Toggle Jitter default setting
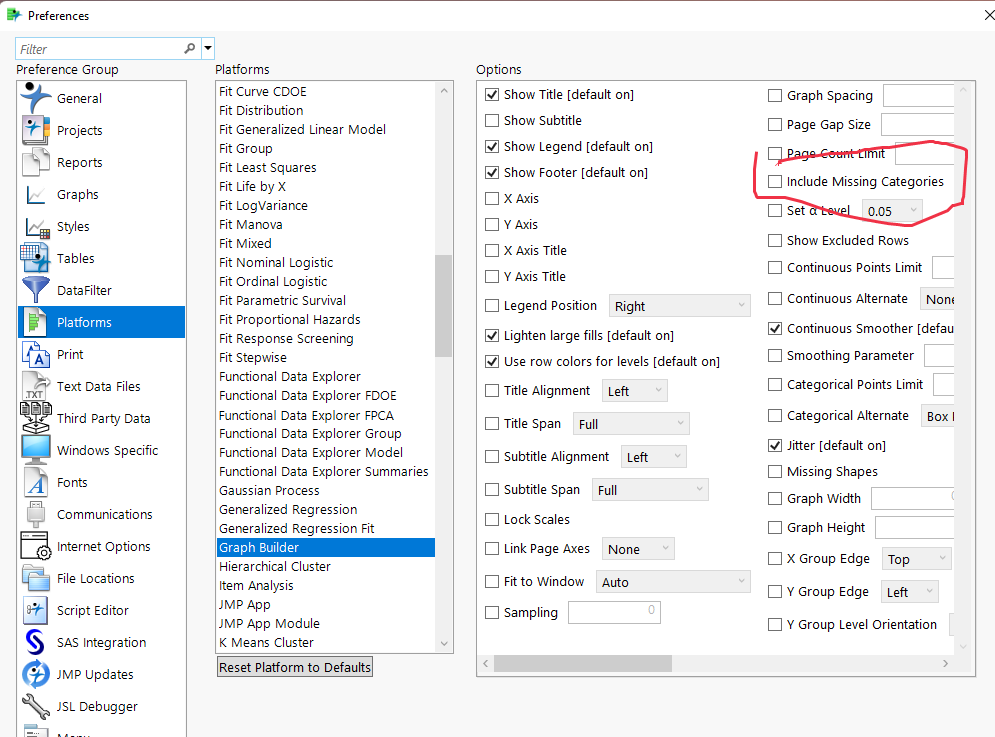 point(776,444)
